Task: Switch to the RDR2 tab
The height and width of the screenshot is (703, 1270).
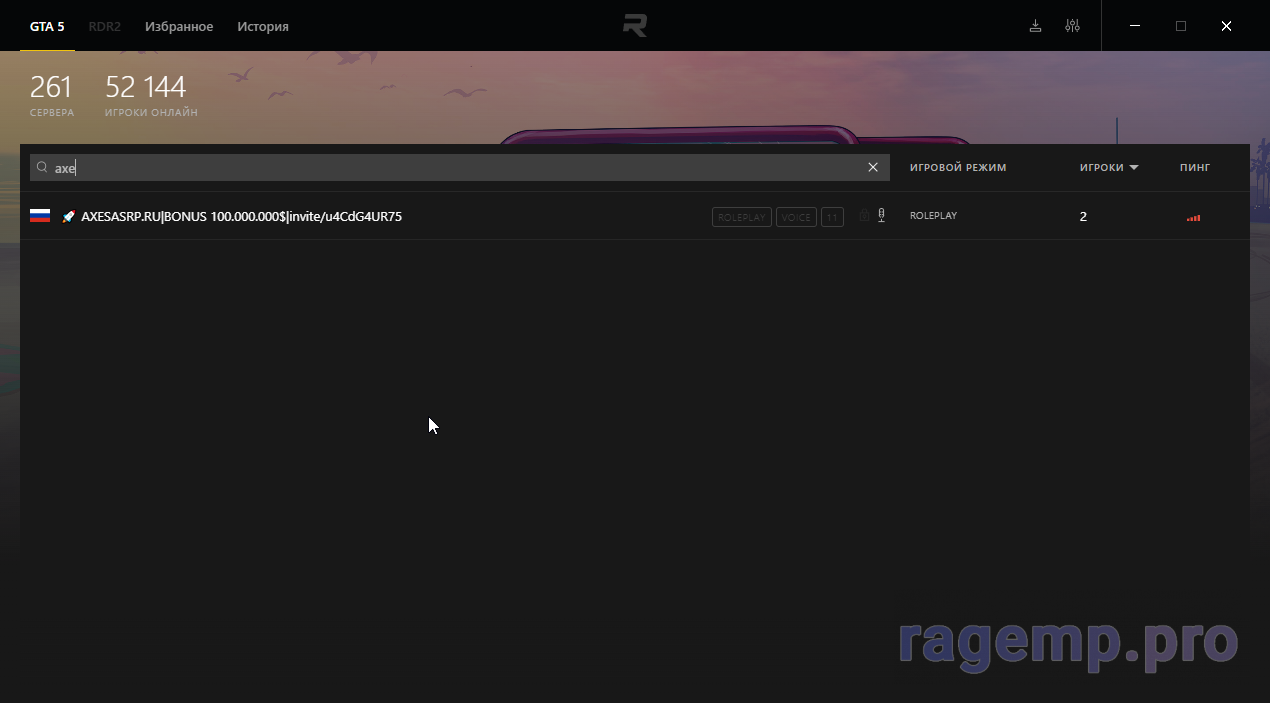Action: [104, 26]
